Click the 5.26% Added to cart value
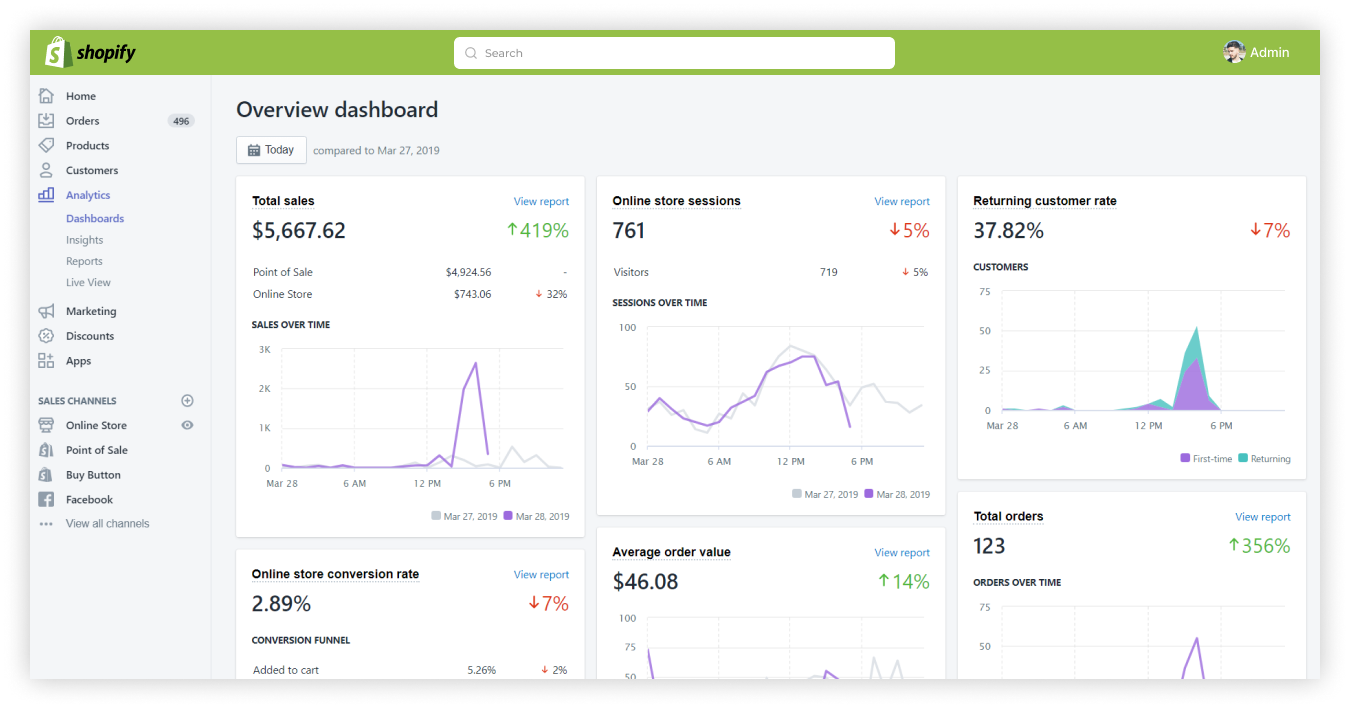 (x=481, y=670)
